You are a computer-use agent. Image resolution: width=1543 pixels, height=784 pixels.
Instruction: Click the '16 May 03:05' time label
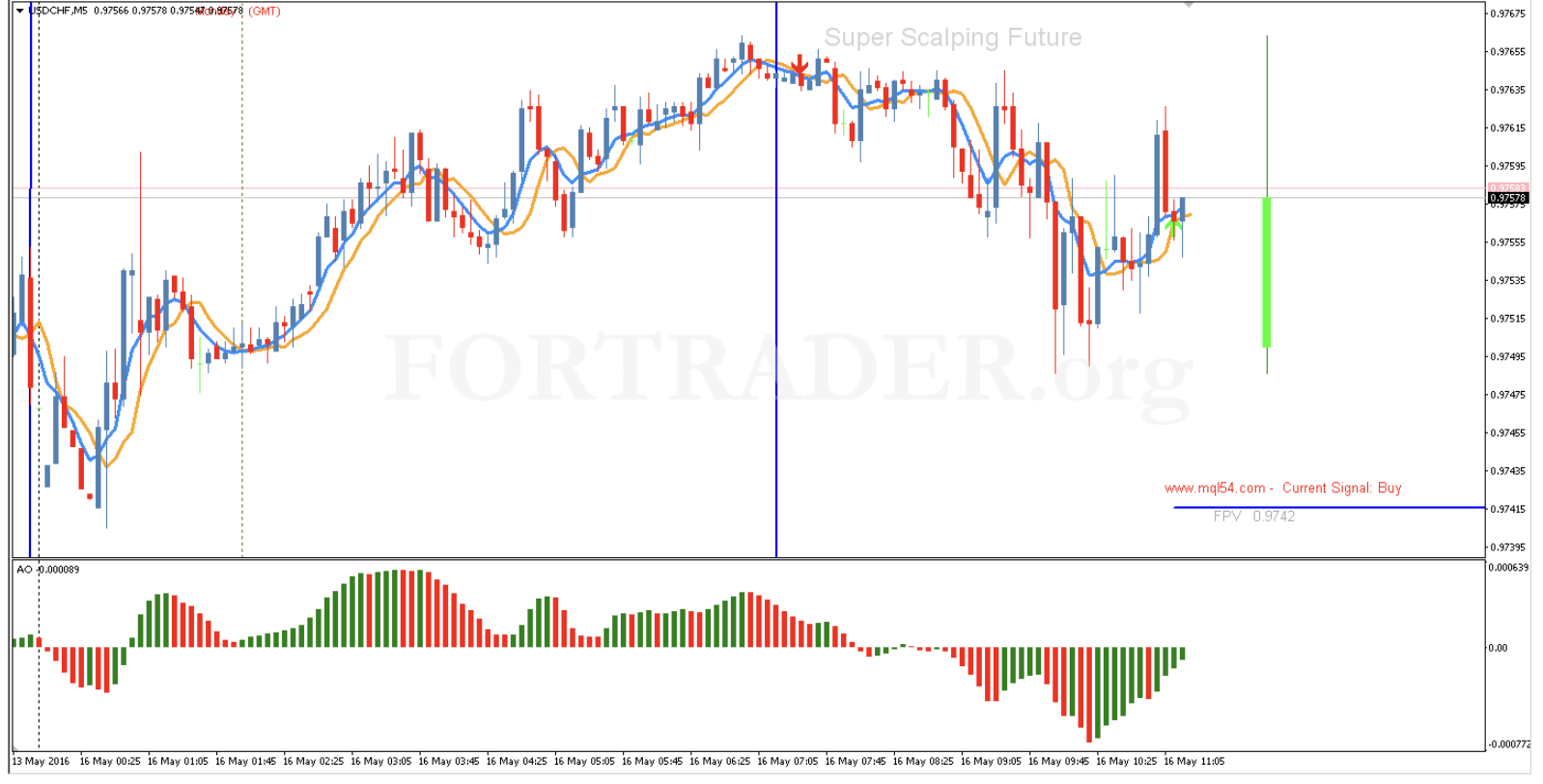(380, 761)
